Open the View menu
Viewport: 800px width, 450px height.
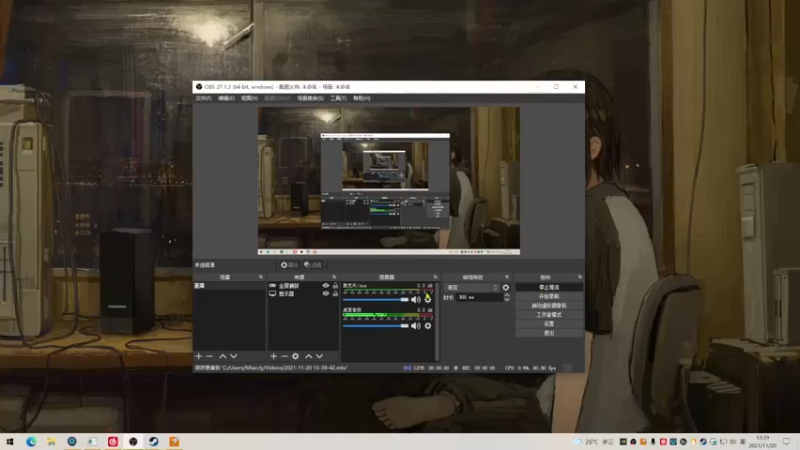point(249,98)
